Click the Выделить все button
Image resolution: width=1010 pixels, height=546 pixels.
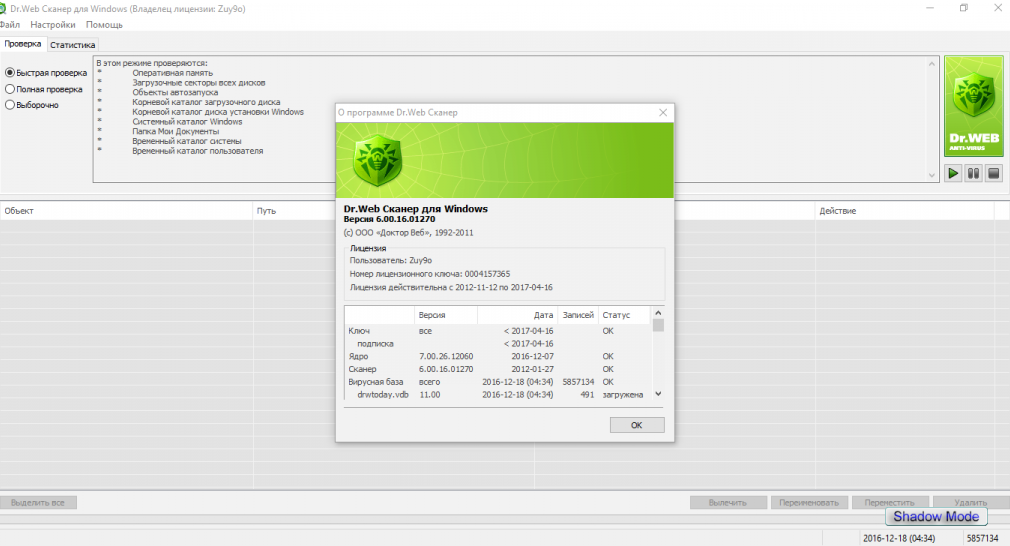coord(38,502)
